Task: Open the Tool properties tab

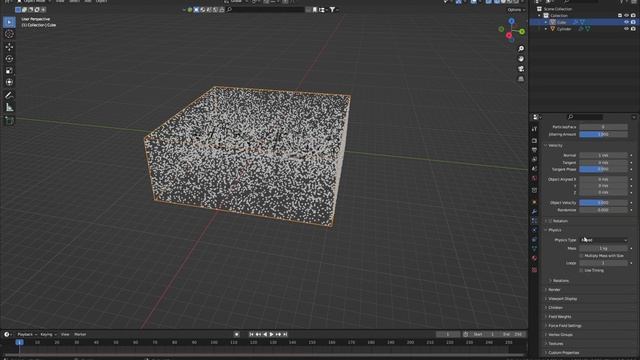Action: (x=534, y=129)
